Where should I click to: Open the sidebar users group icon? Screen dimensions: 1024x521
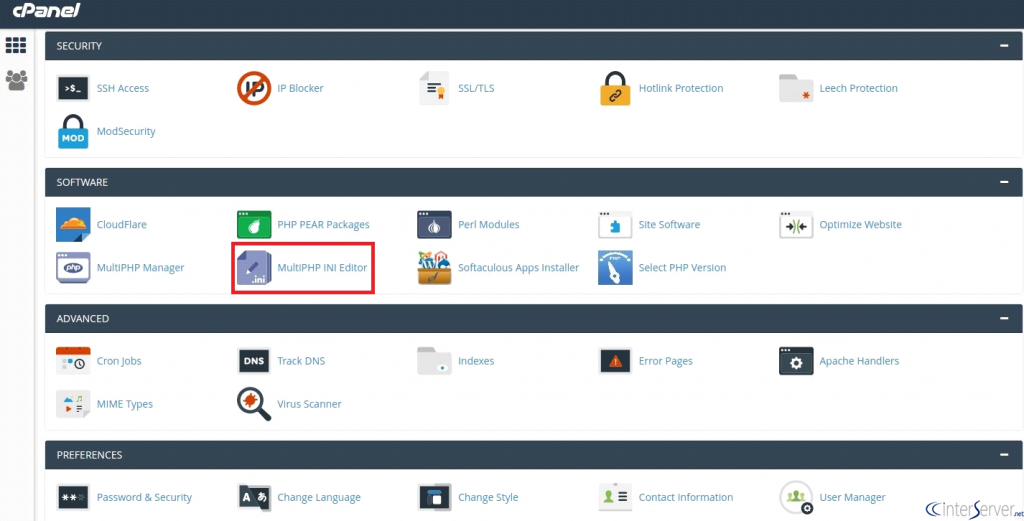16,80
